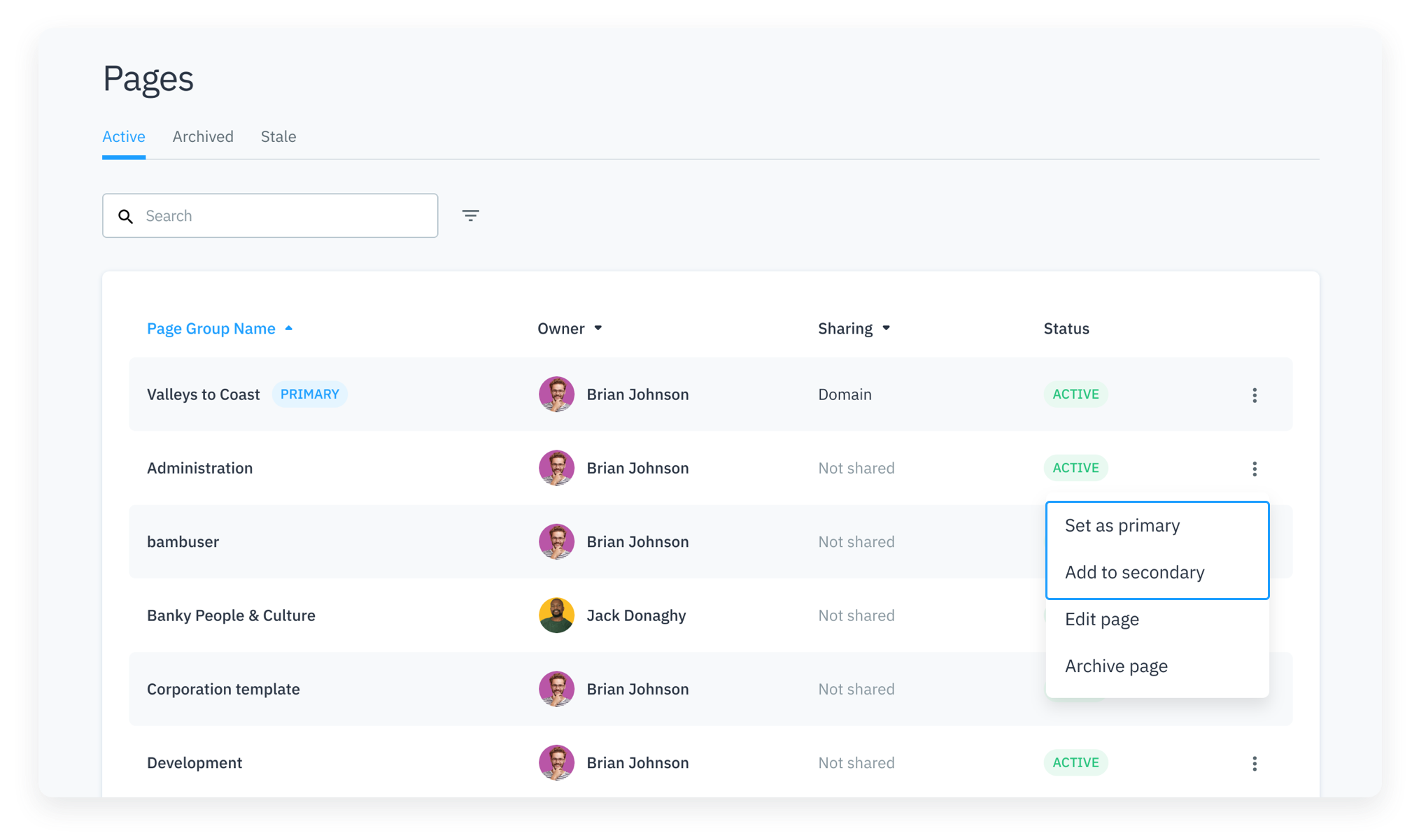Click the filter icon beside search
Screen dimensions: 1419x840
pos(470,215)
